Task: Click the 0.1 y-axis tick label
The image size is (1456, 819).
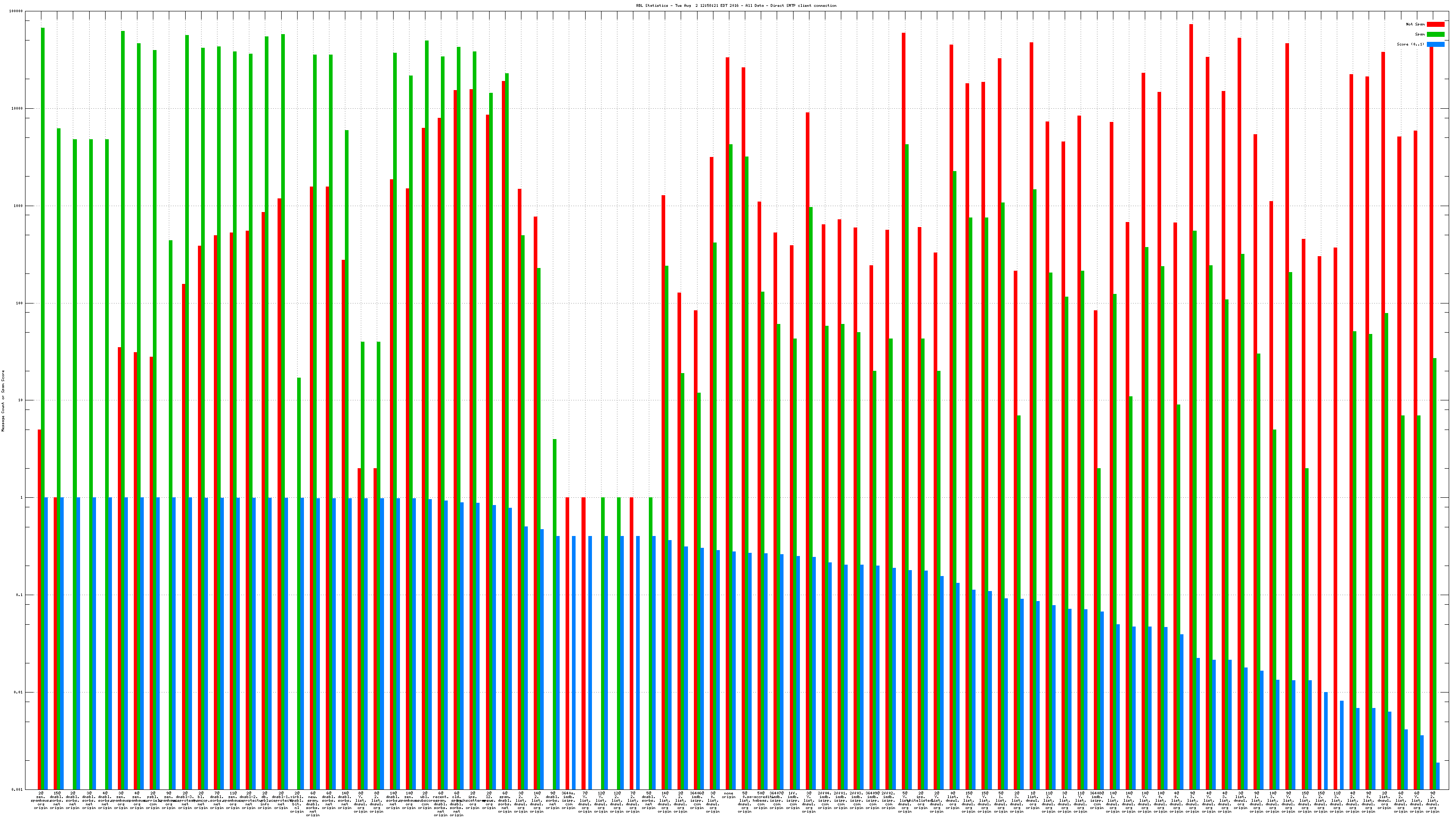Action: (x=19, y=595)
